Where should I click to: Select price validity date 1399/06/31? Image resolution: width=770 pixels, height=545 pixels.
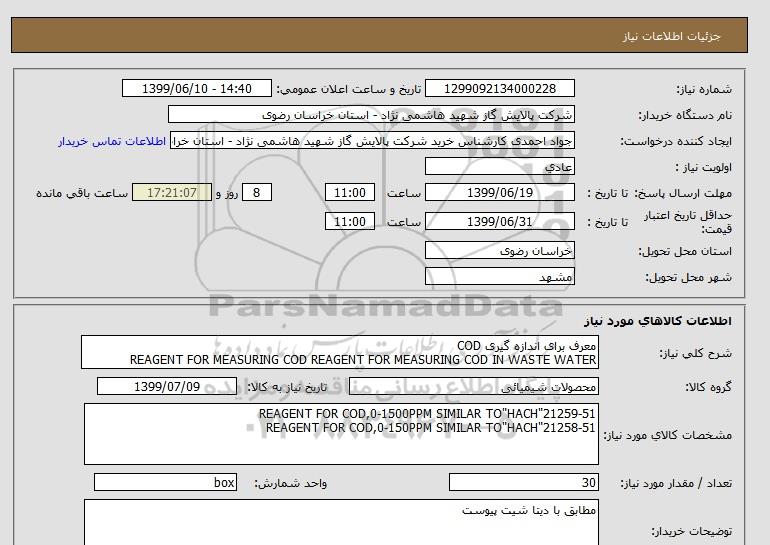point(500,222)
